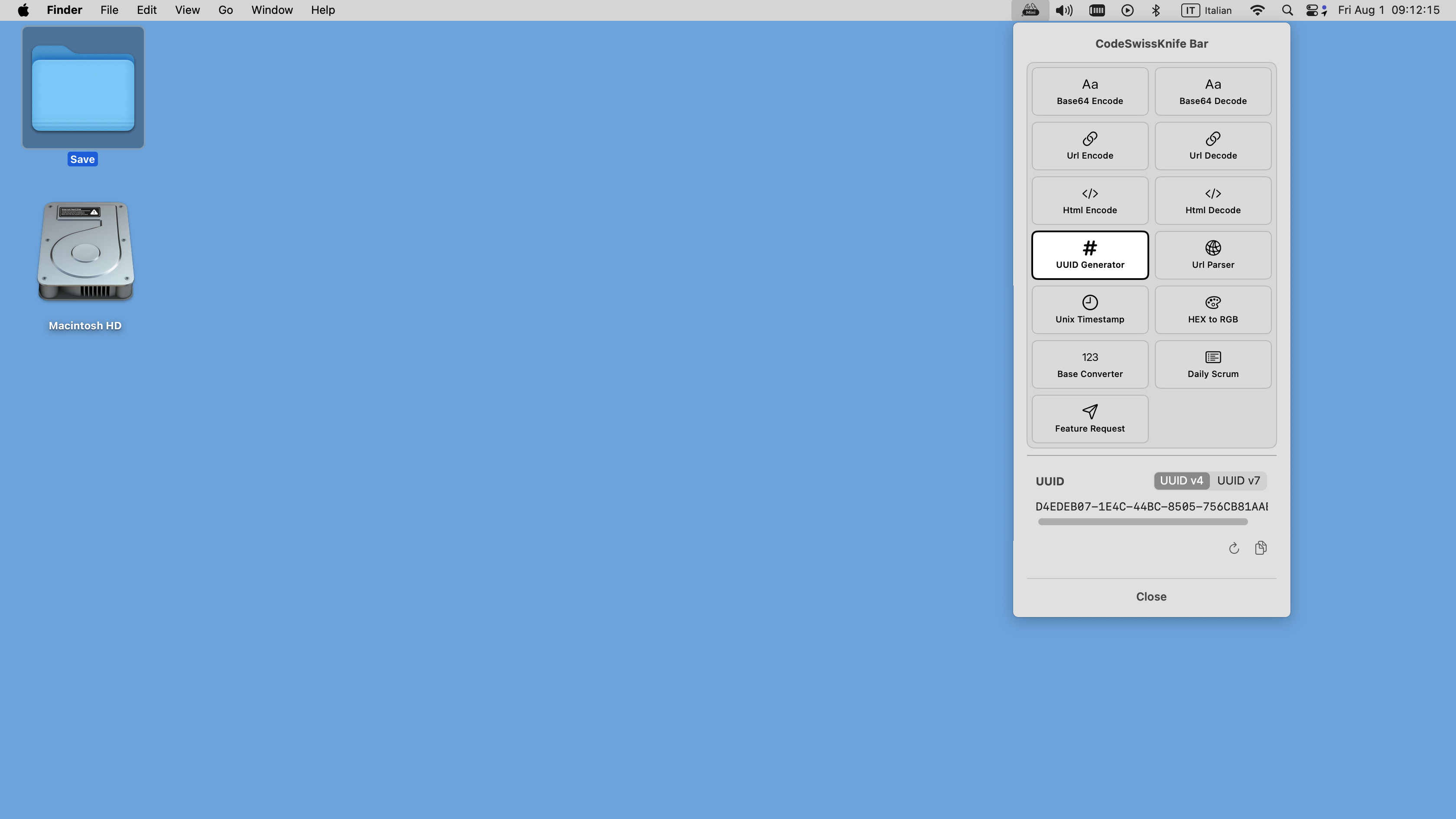The width and height of the screenshot is (1456, 819).
Task: Open the Feature Request option
Action: click(x=1090, y=419)
